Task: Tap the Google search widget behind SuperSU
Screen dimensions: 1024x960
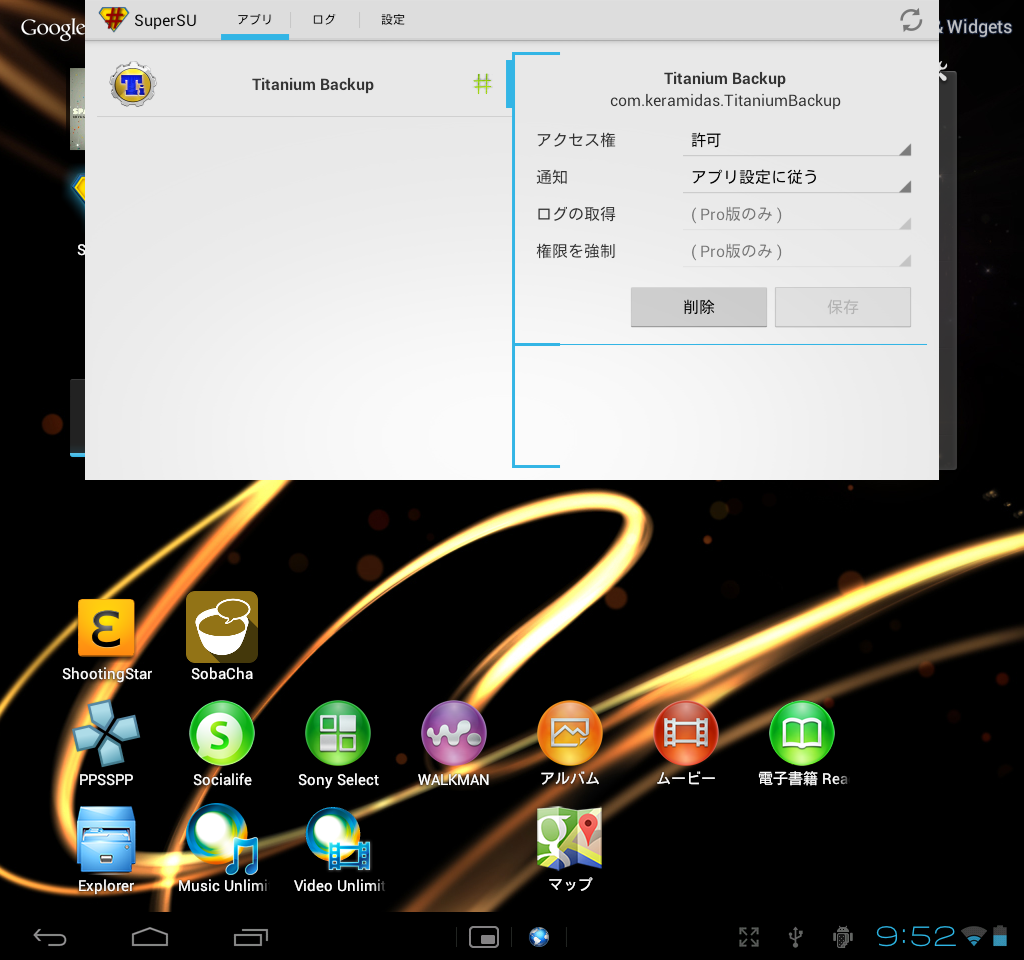Action: tap(52, 27)
